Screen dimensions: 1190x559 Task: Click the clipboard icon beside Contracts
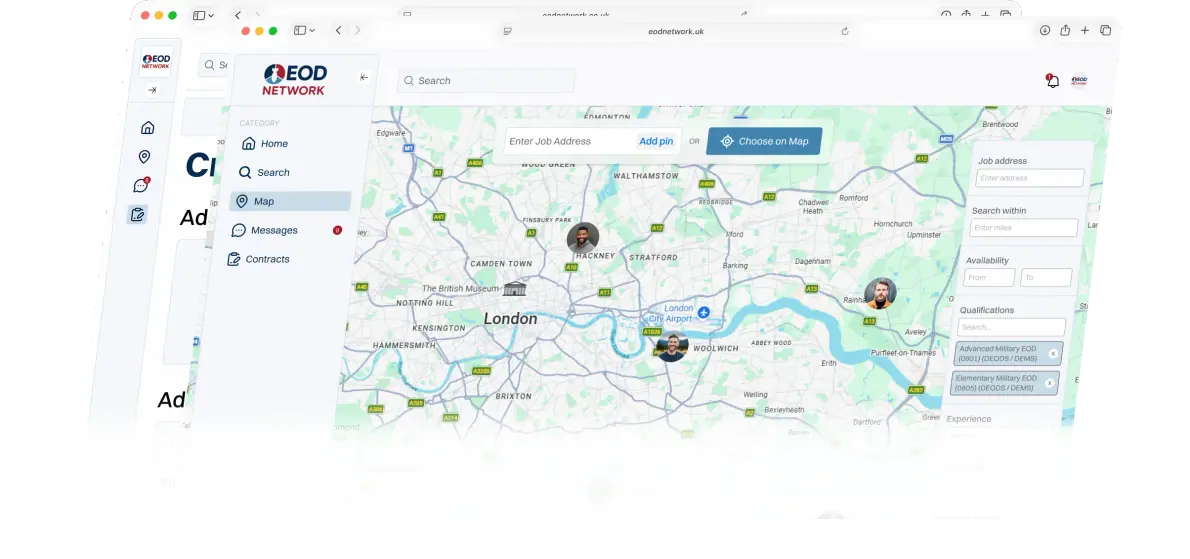click(x=234, y=259)
